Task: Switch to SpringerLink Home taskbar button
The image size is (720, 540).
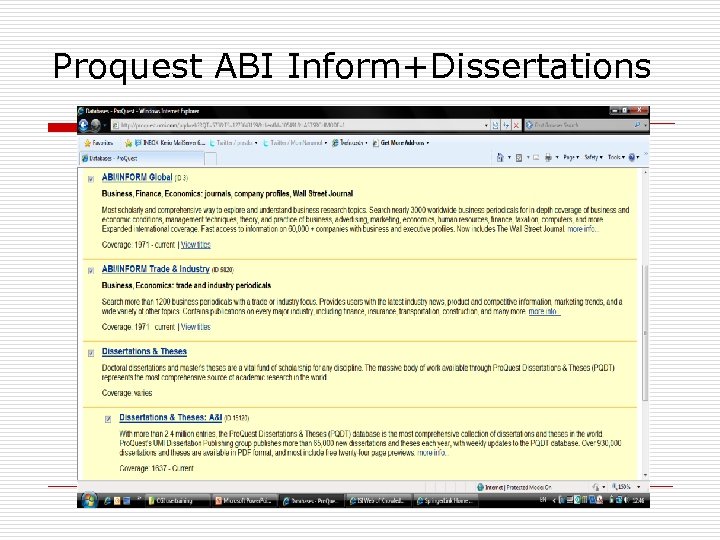Action: pos(444,501)
